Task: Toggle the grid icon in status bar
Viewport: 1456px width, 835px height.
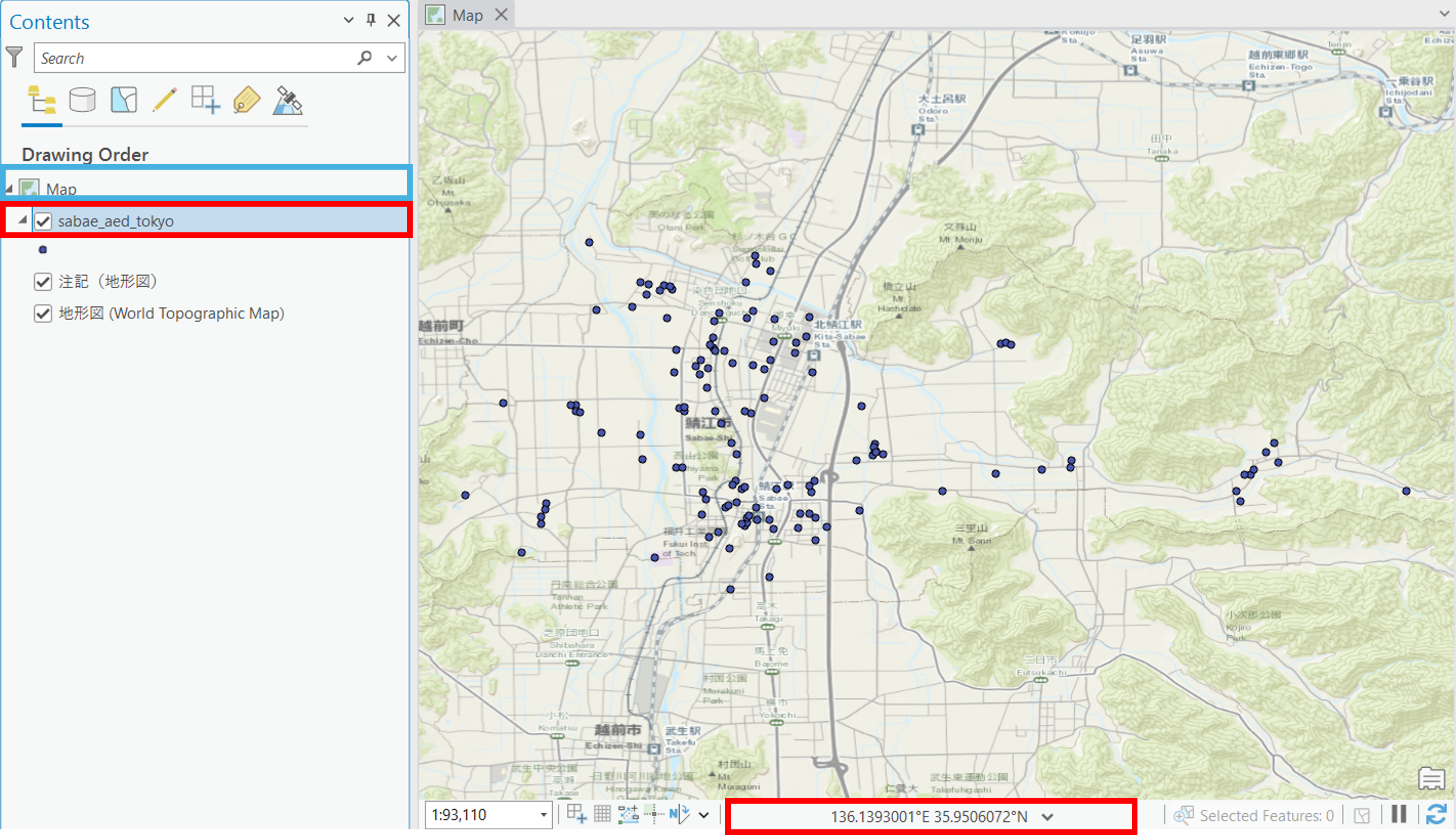Action: (602, 814)
